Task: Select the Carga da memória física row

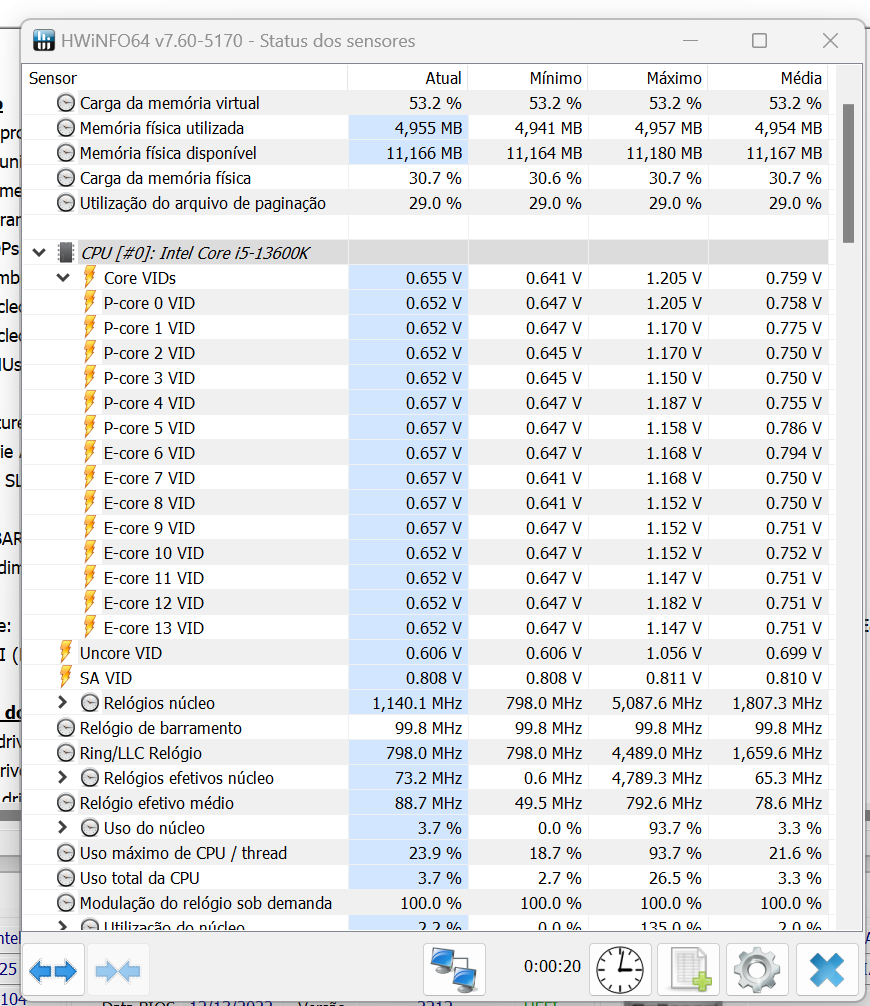Action: 425,178
